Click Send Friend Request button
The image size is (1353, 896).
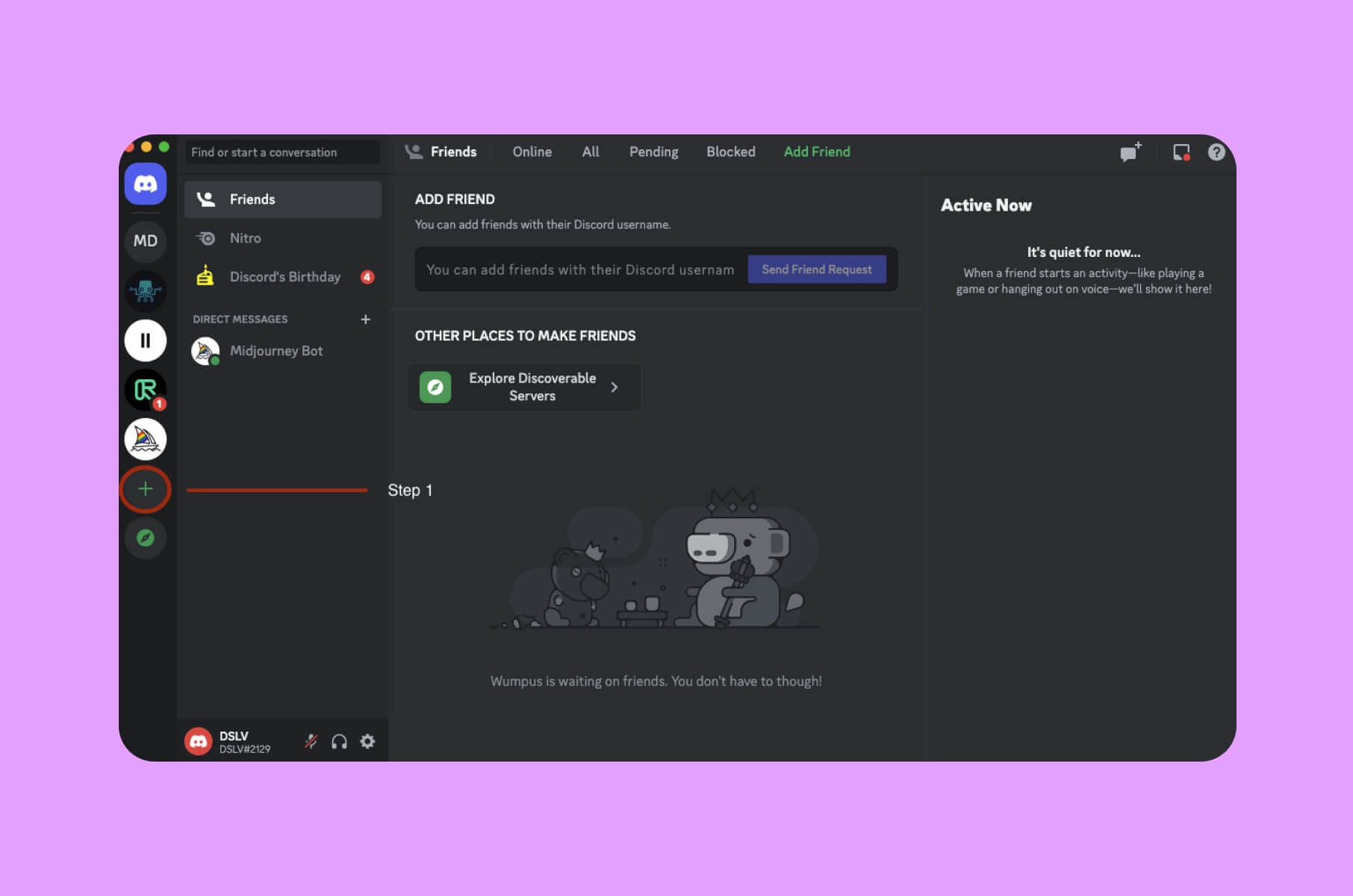(x=817, y=270)
